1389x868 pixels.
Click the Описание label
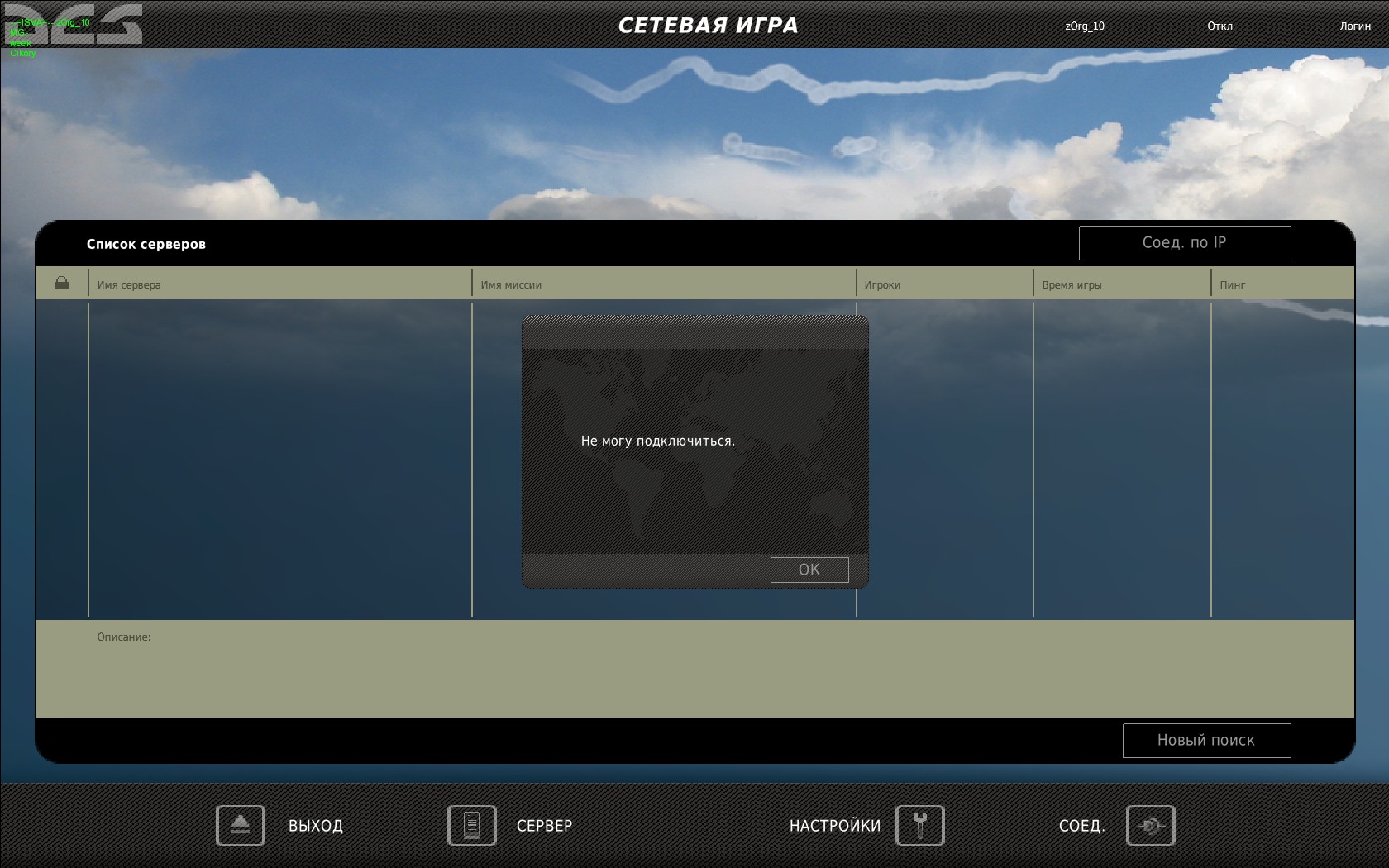tap(124, 637)
